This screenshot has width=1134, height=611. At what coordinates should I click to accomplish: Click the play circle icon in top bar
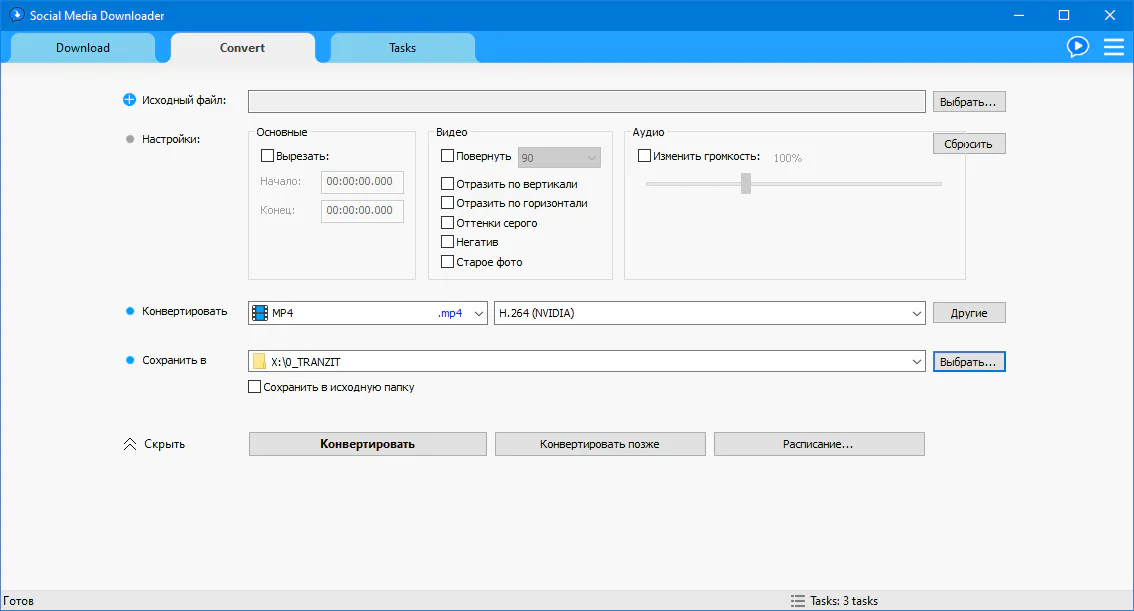point(1077,46)
